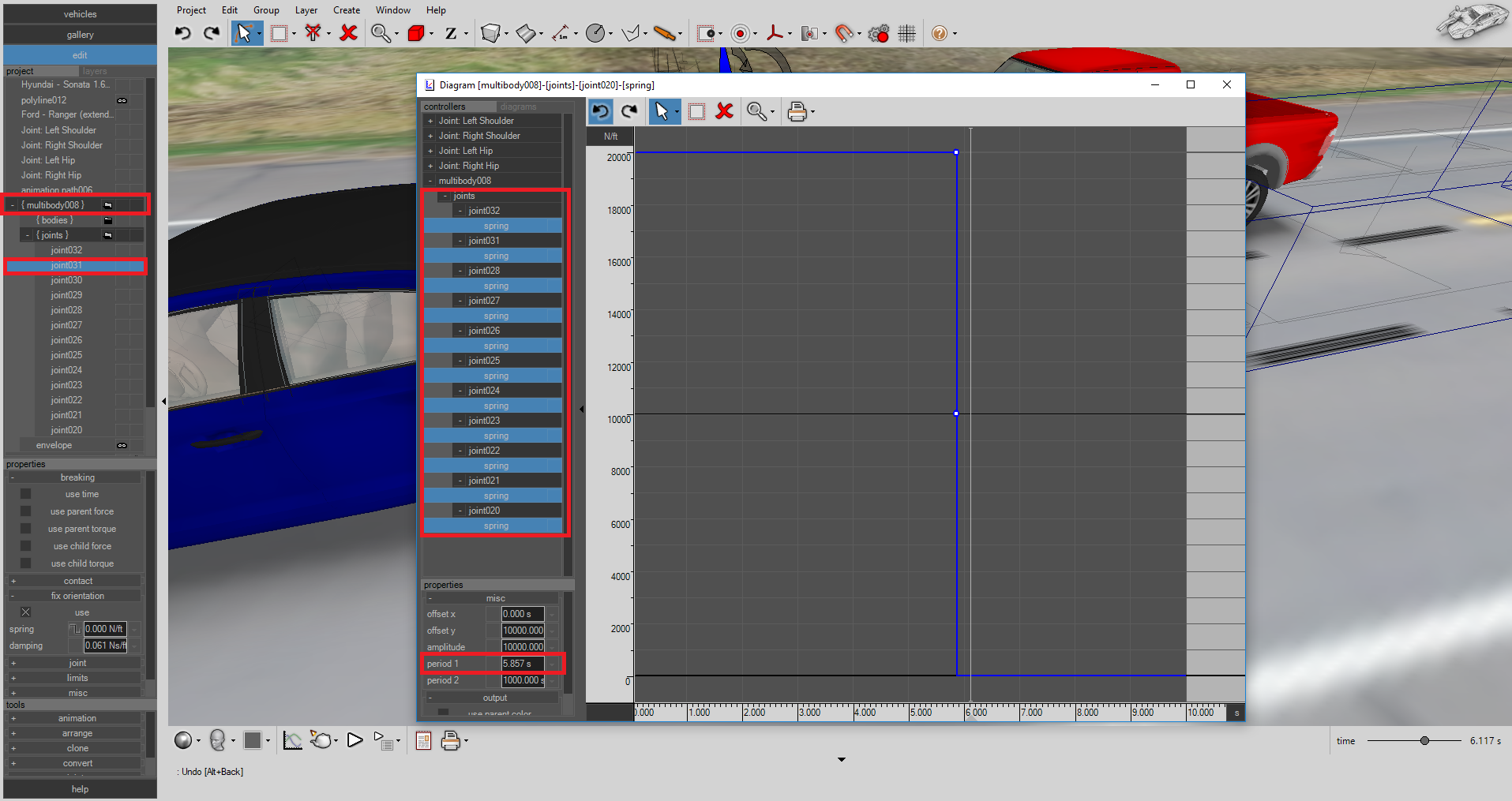Open the Project menu

[191, 10]
